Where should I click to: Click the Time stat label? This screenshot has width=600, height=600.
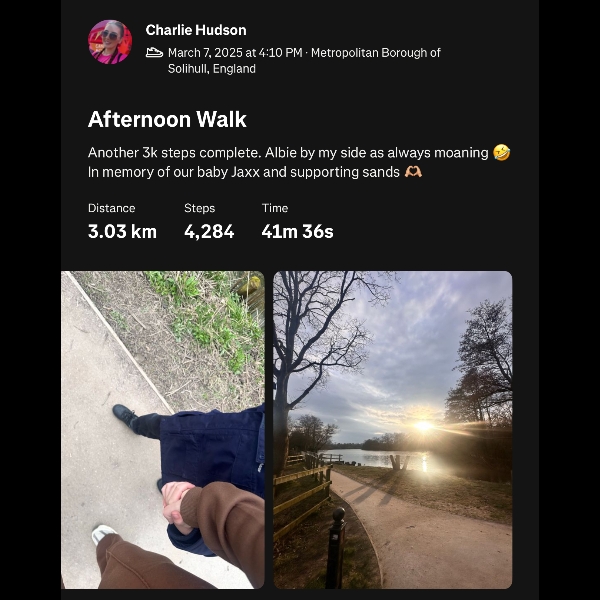(x=275, y=208)
